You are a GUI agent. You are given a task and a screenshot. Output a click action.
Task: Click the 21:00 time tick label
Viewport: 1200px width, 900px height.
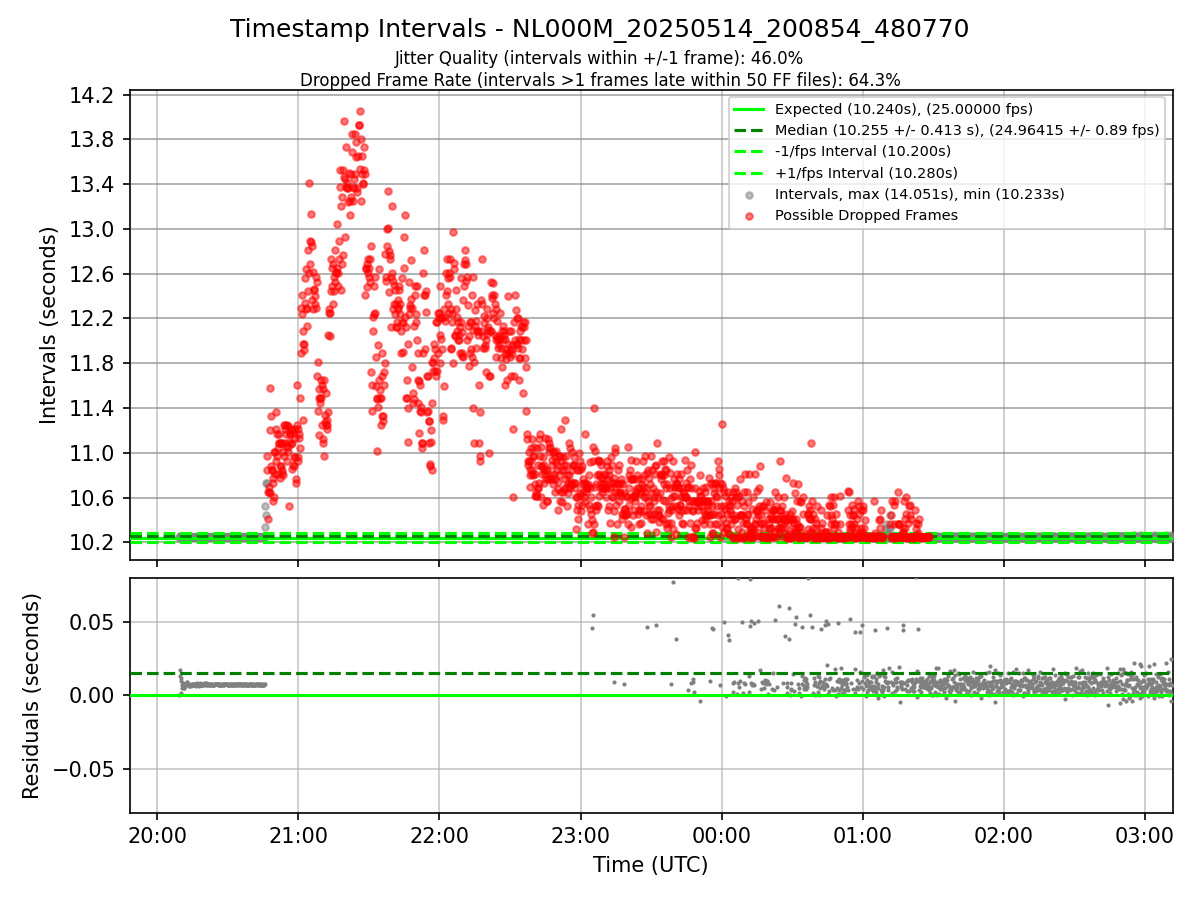tap(298, 835)
